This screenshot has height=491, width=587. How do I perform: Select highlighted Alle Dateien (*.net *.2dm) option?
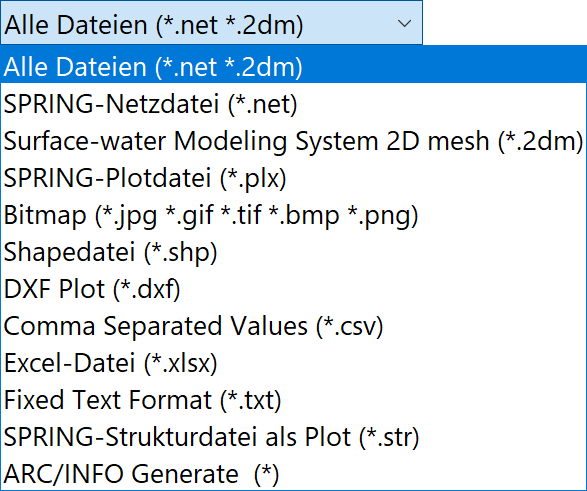(x=294, y=65)
